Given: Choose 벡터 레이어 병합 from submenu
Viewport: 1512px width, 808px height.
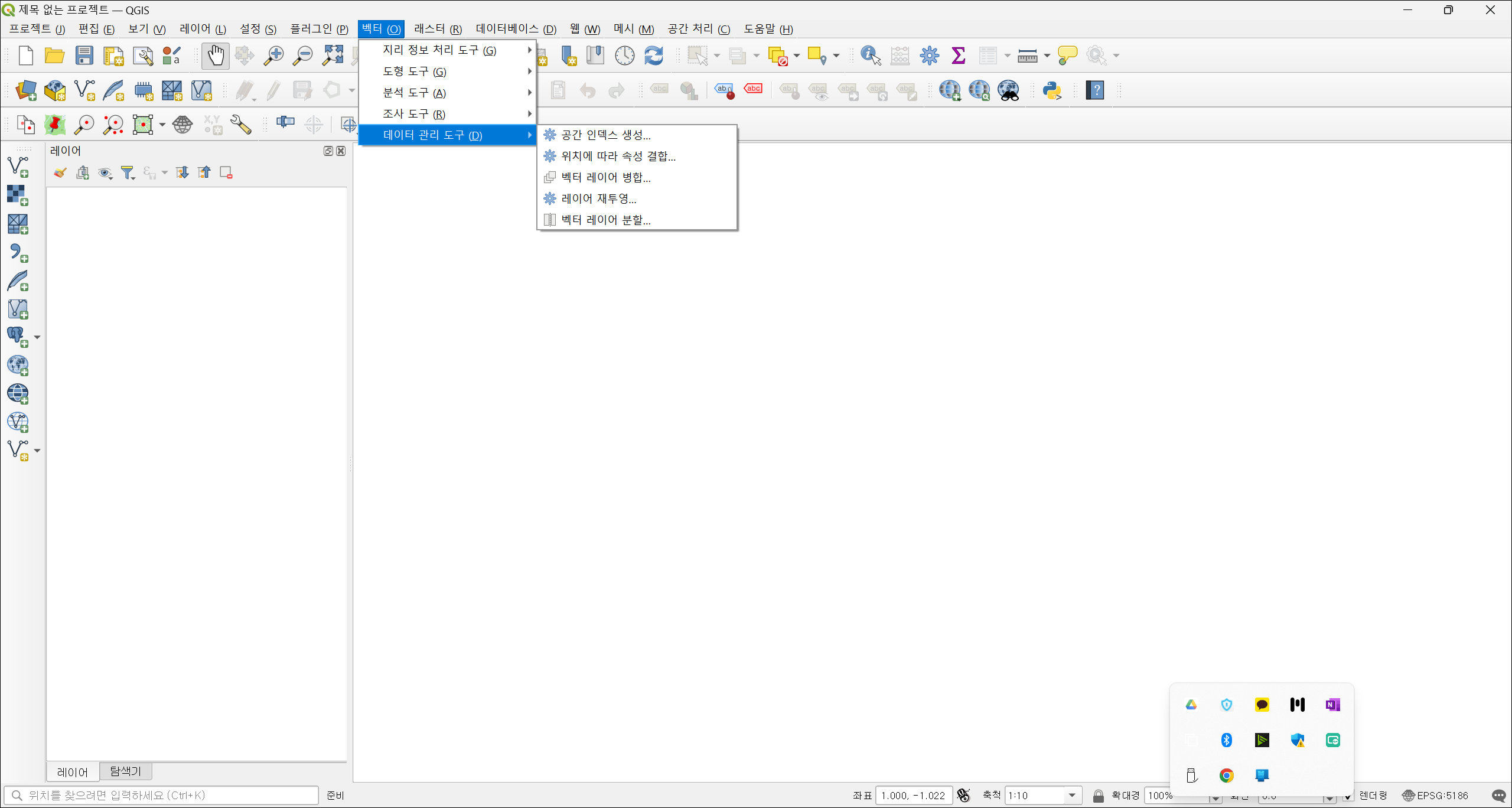Looking at the screenshot, I should tap(605, 177).
